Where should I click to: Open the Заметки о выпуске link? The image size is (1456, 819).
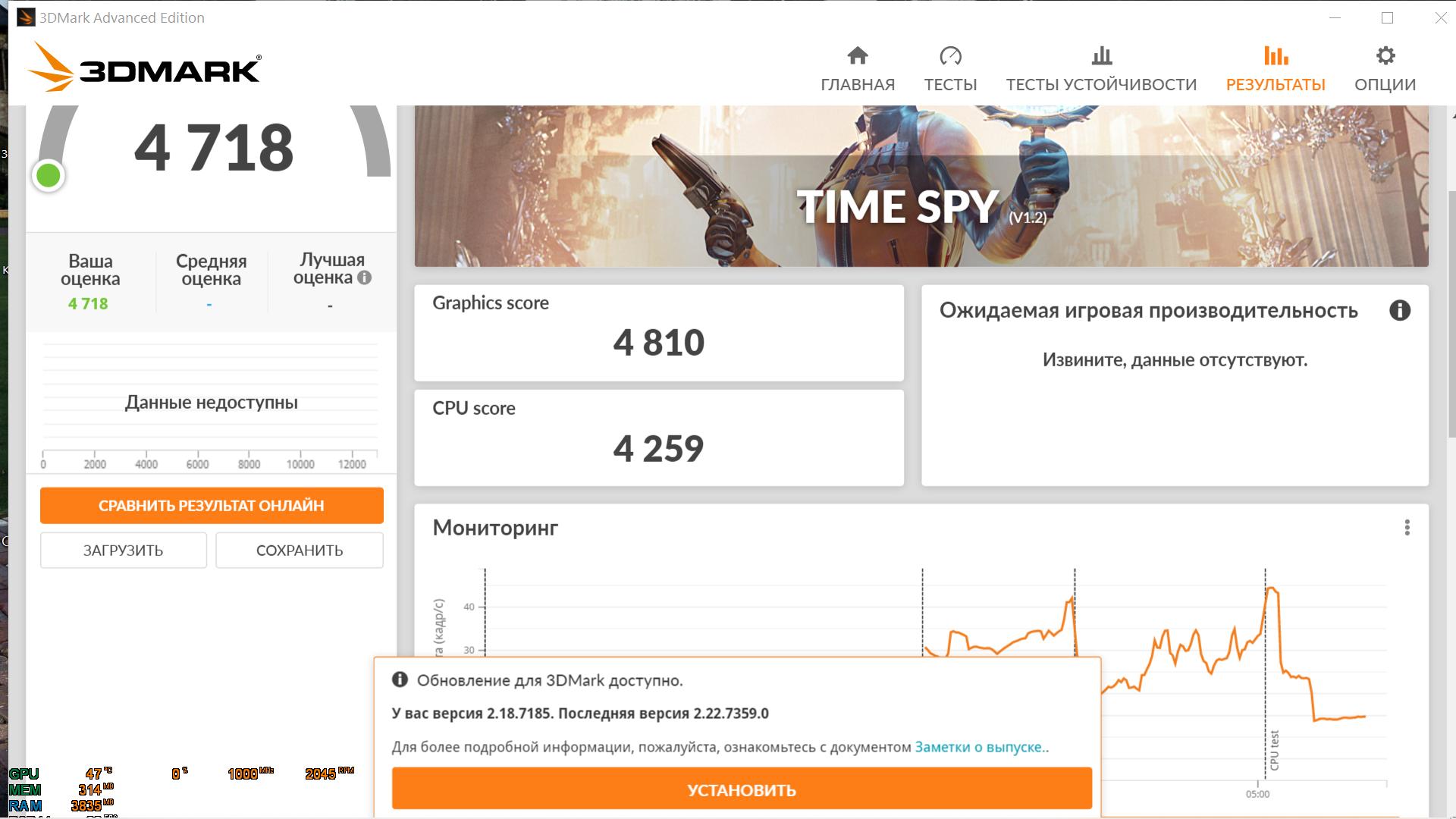click(980, 747)
